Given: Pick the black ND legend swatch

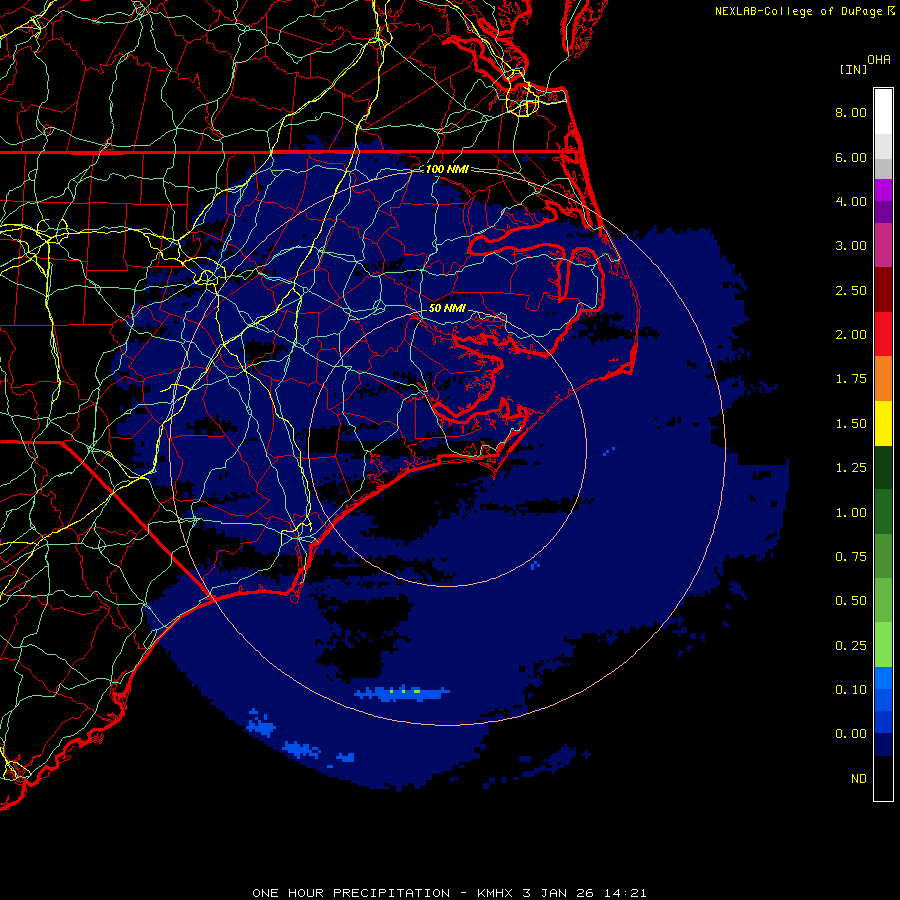Looking at the screenshot, I should point(883,778).
